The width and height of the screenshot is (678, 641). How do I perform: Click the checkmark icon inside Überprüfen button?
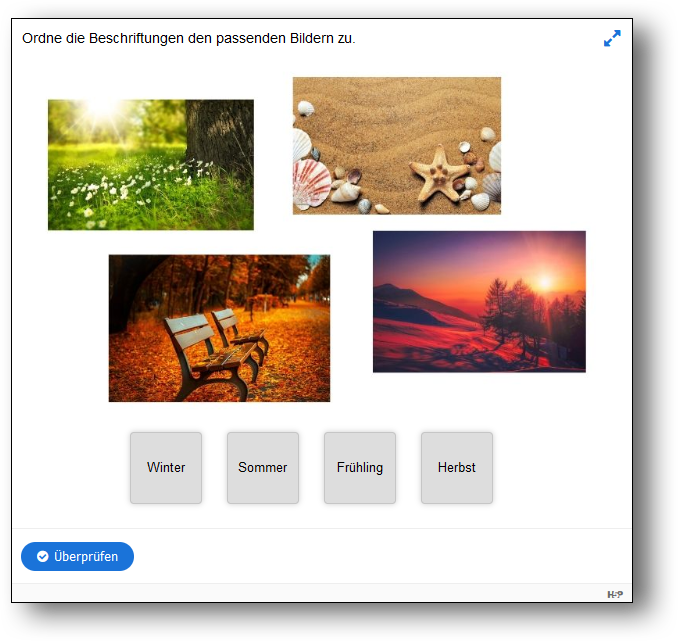click(42, 557)
